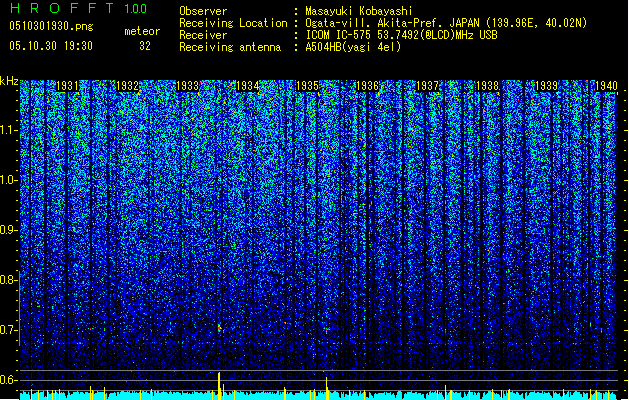The image size is (629, 400).
Task: Click the 1939 time marker
Action: point(547,85)
